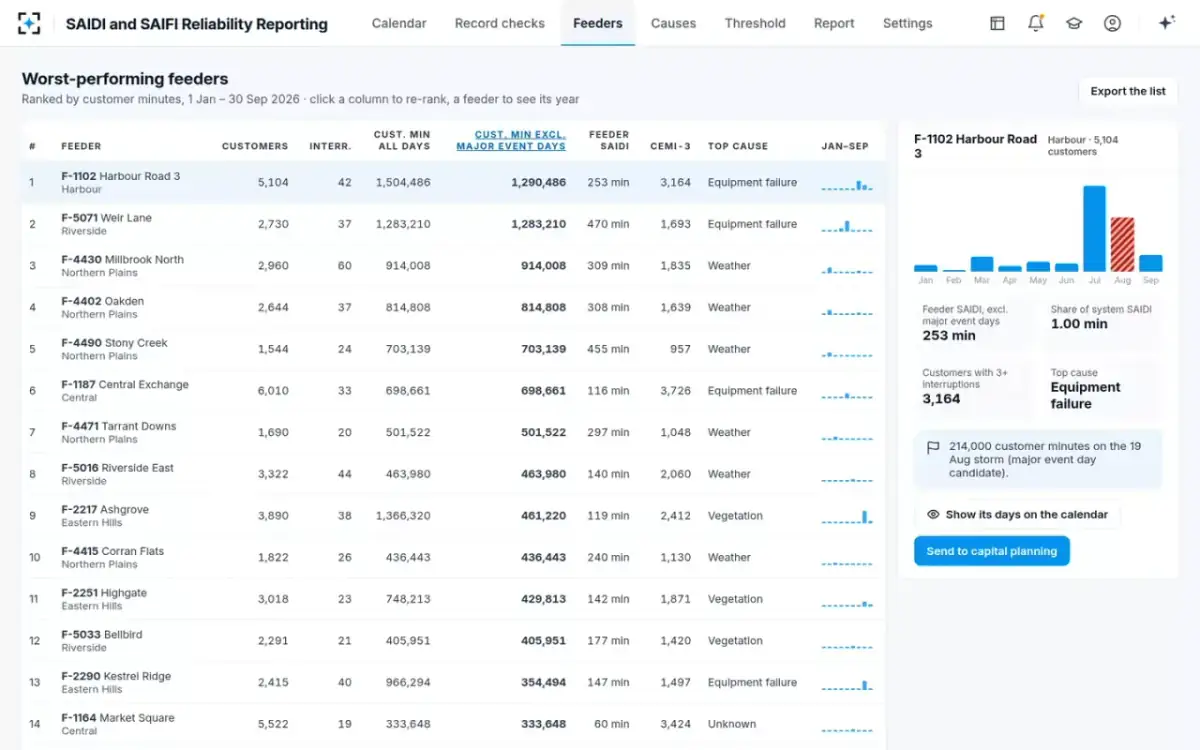The height and width of the screenshot is (750, 1200).
Task: Click 3,726 CEMI-3 value for Central Exchange
Action: pos(675,391)
